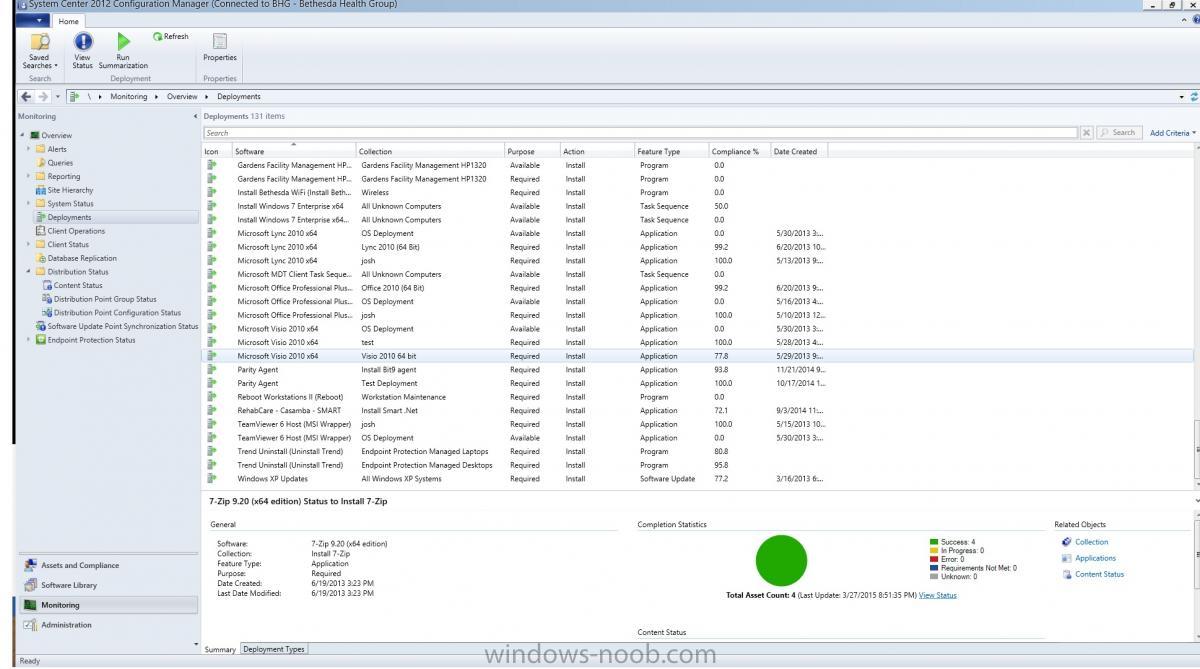The width and height of the screenshot is (1200, 669).
Task: Click Overview in the breadcrumb path
Action: point(182,97)
